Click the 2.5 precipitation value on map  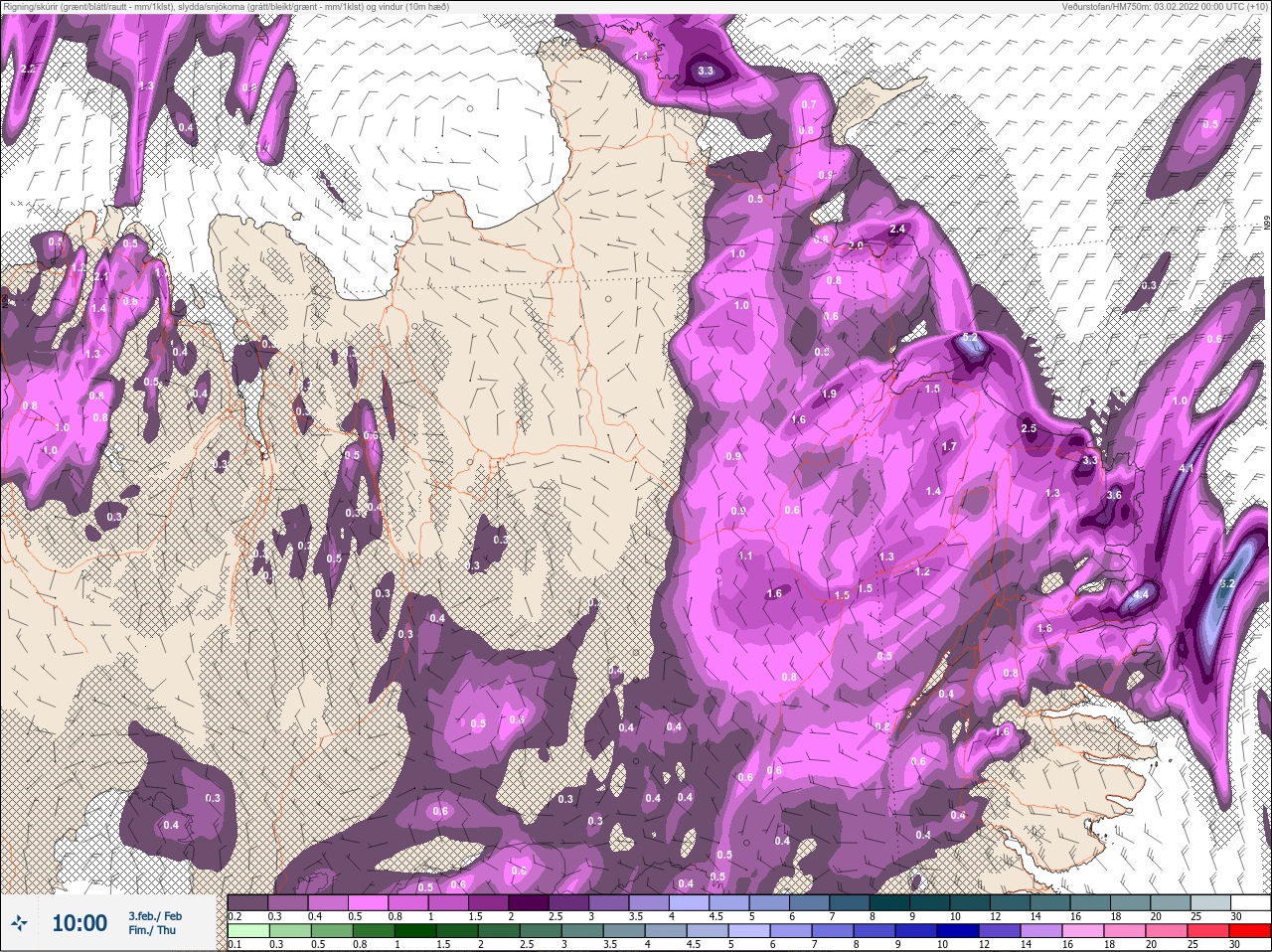pos(1029,429)
